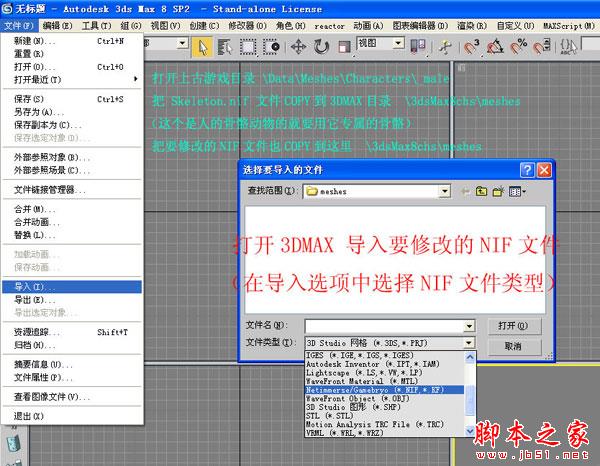Choose Export (导出) in File menu
This screenshot has height=466, width=600.
click(x=72, y=300)
